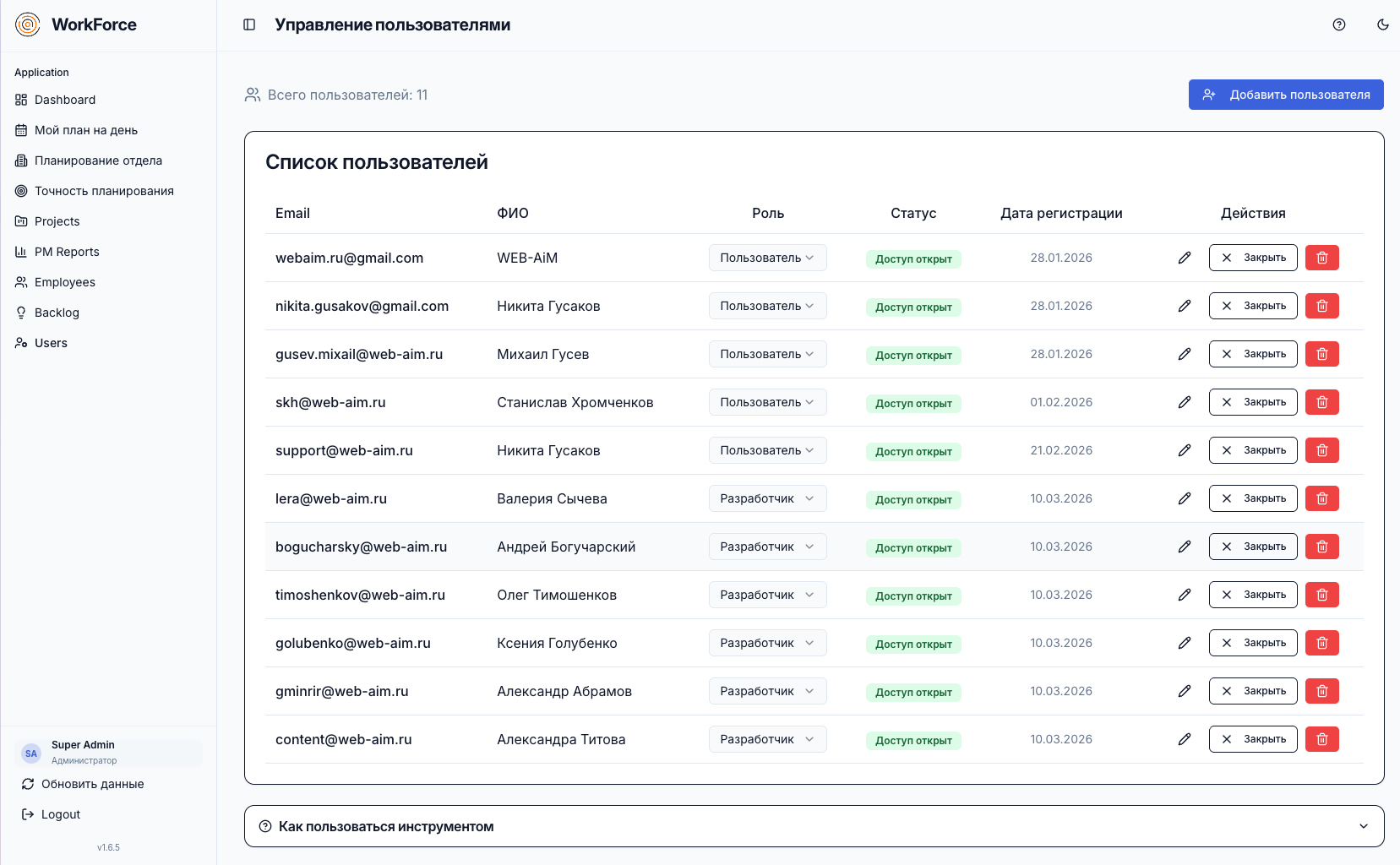Viewport: 1400px width, 865px height.
Task: Close access for golubenko@web-aim.ru
Action: 1253,643
